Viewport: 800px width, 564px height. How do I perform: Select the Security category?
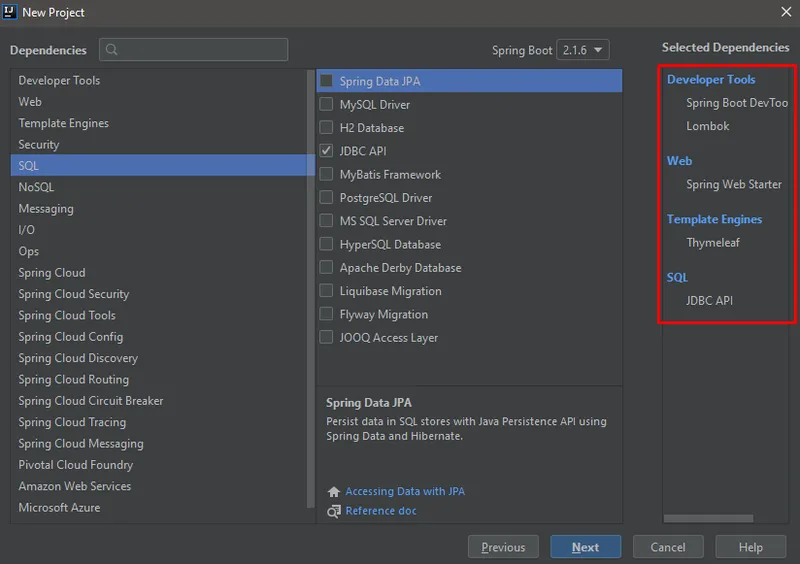pyautogui.click(x=159, y=144)
